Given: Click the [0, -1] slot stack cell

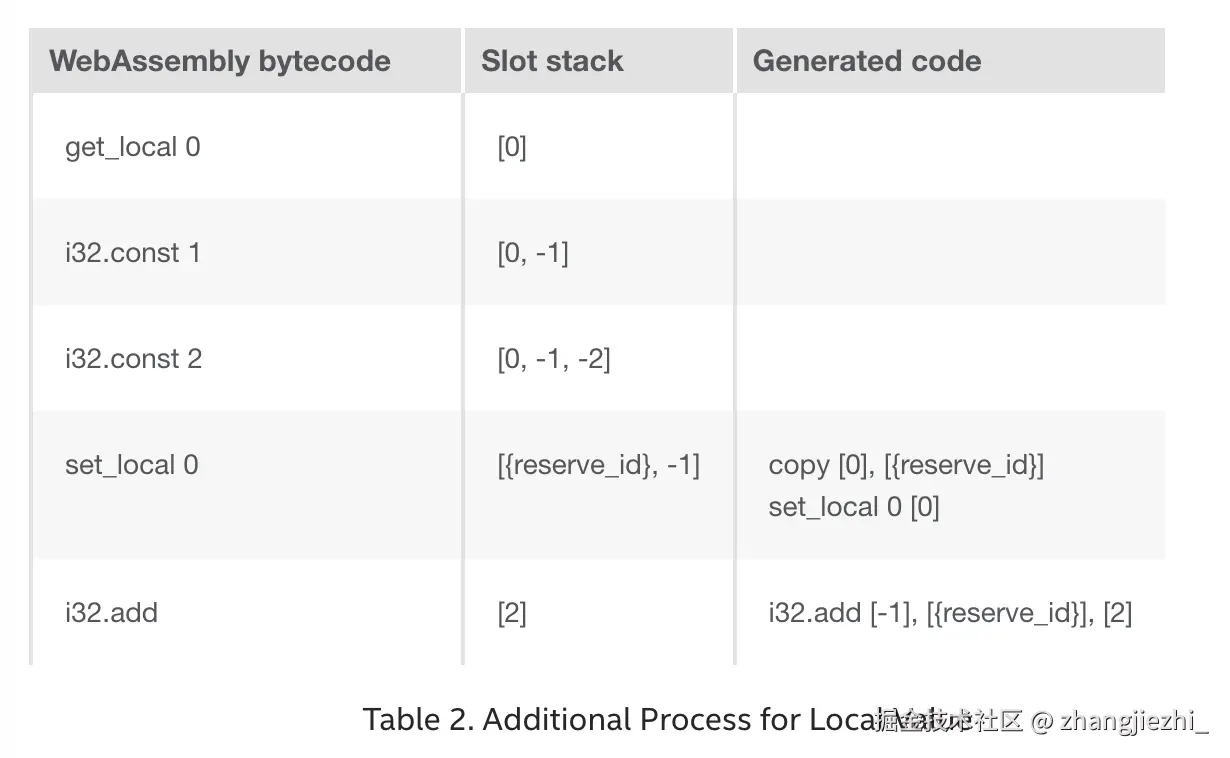Looking at the screenshot, I should (599, 252).
